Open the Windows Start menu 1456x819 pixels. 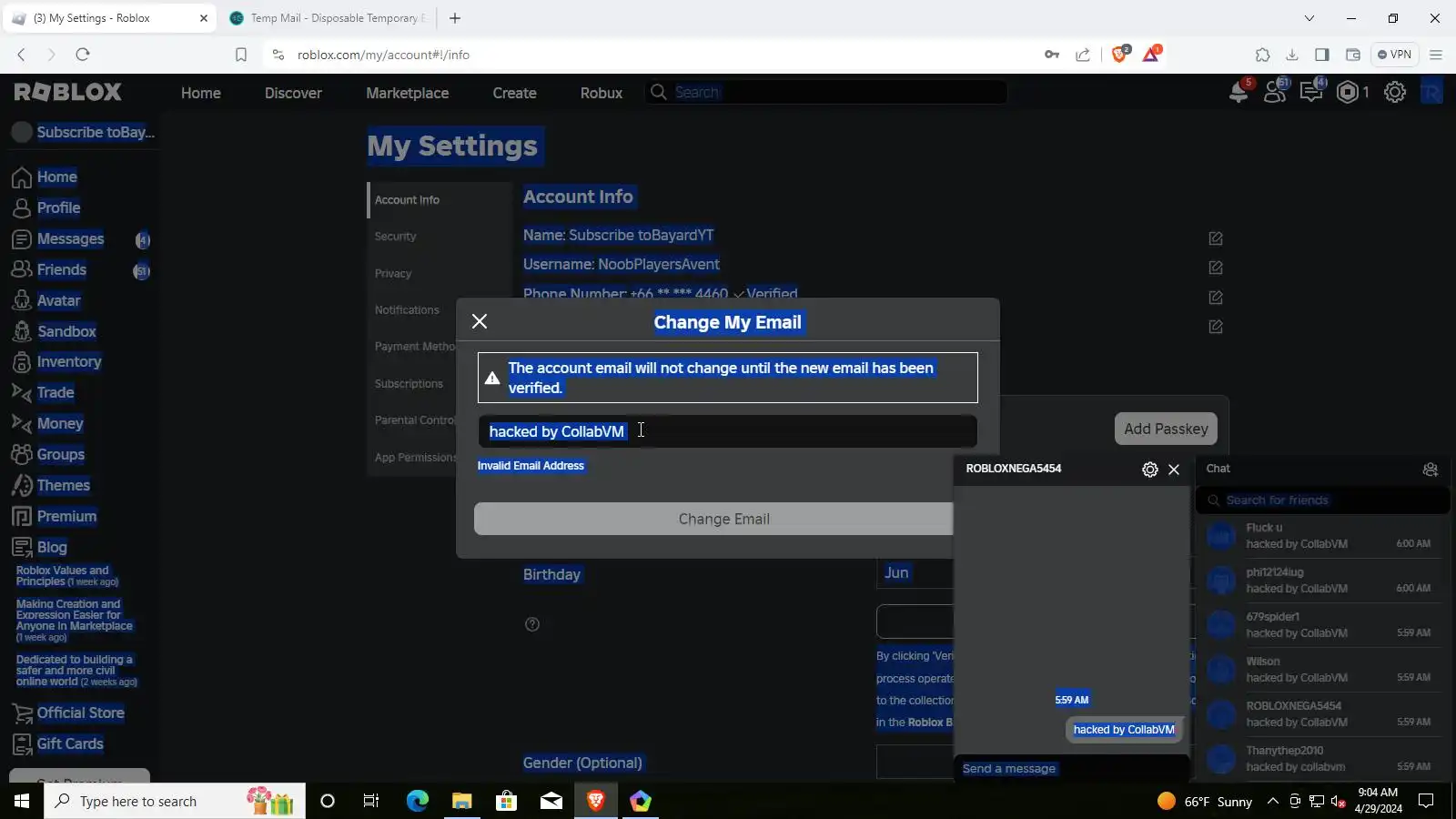tap(22, 801)
